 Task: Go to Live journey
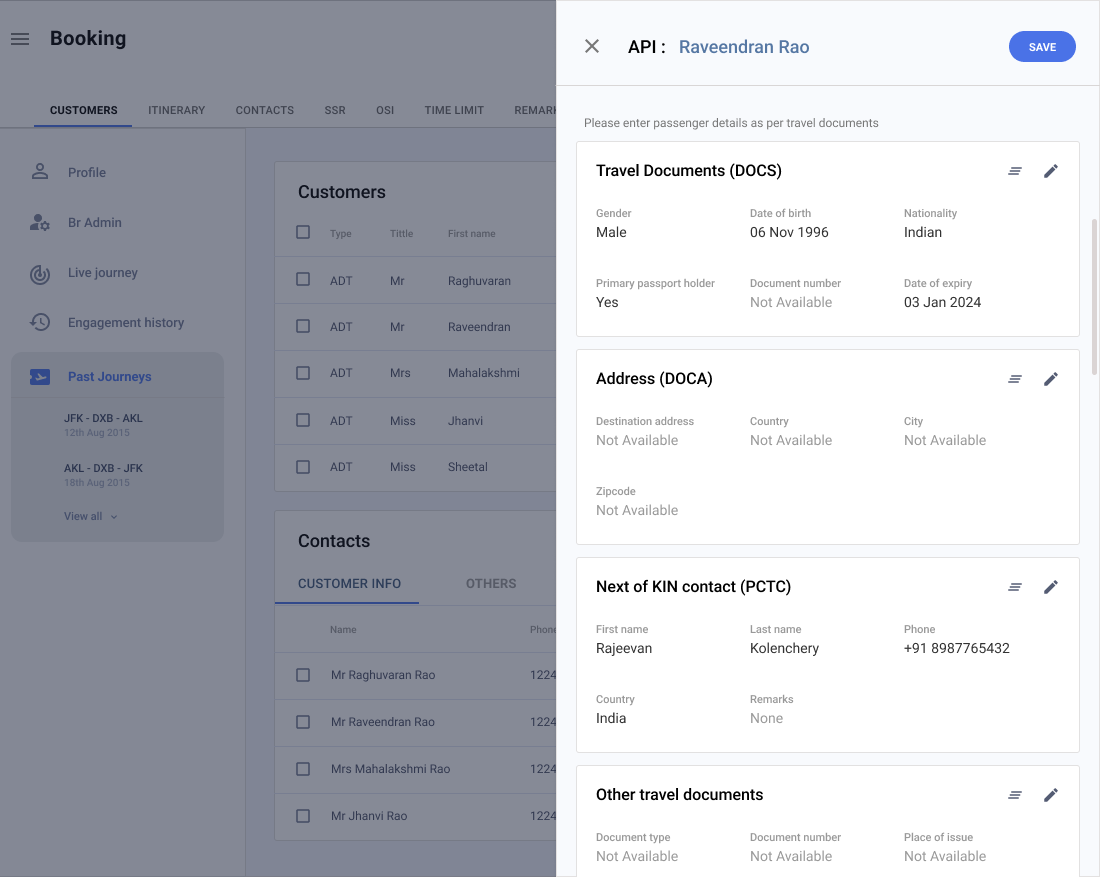click(102, 273)
